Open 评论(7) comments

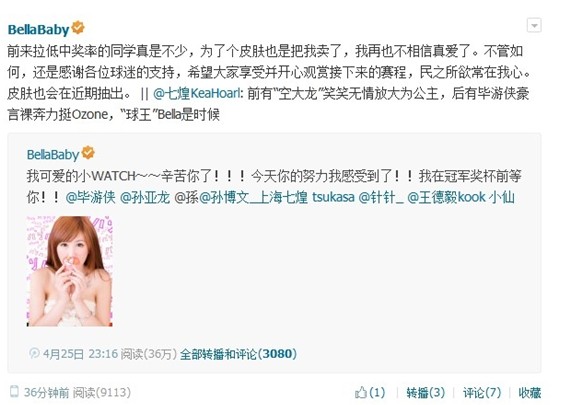coord(482,392)
